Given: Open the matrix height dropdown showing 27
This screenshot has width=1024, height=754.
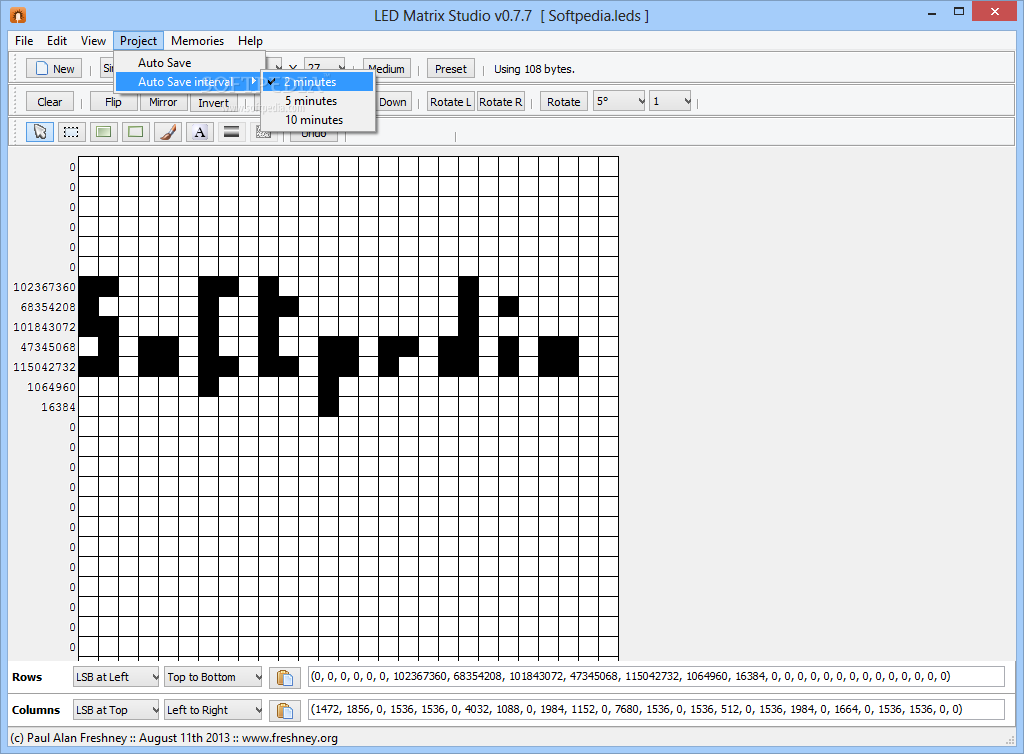Looking at the screenshot, I should pyautogui.click(x=325, y=67).
